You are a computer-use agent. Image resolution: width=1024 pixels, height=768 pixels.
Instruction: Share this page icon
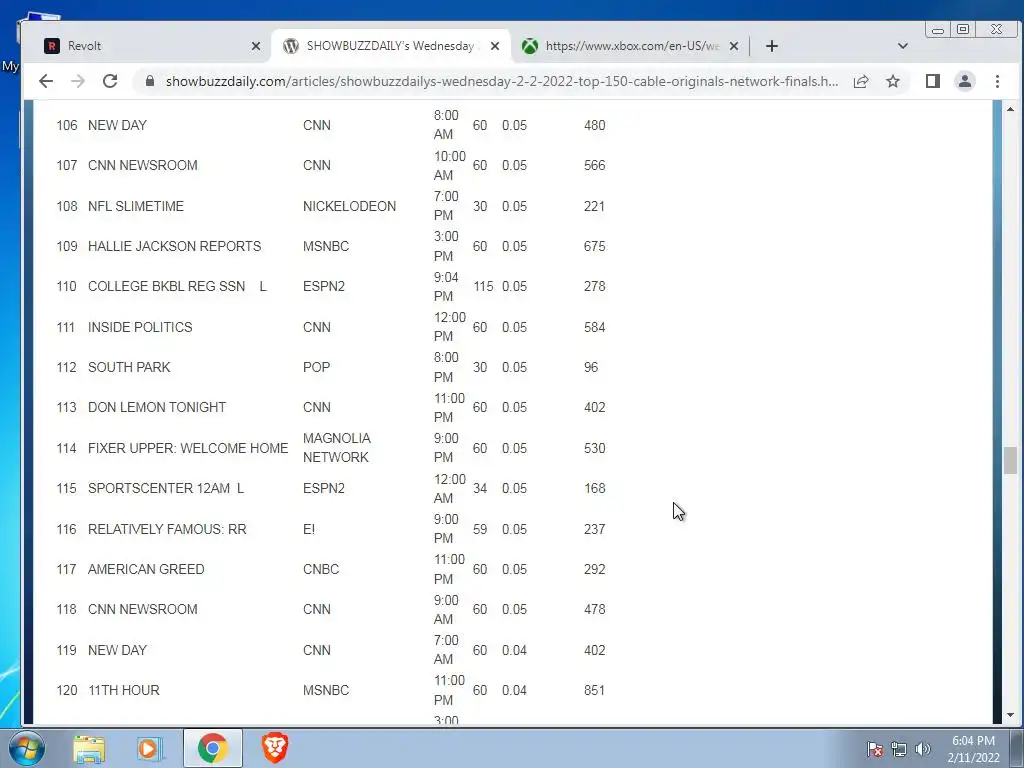[x=861, y=81]
